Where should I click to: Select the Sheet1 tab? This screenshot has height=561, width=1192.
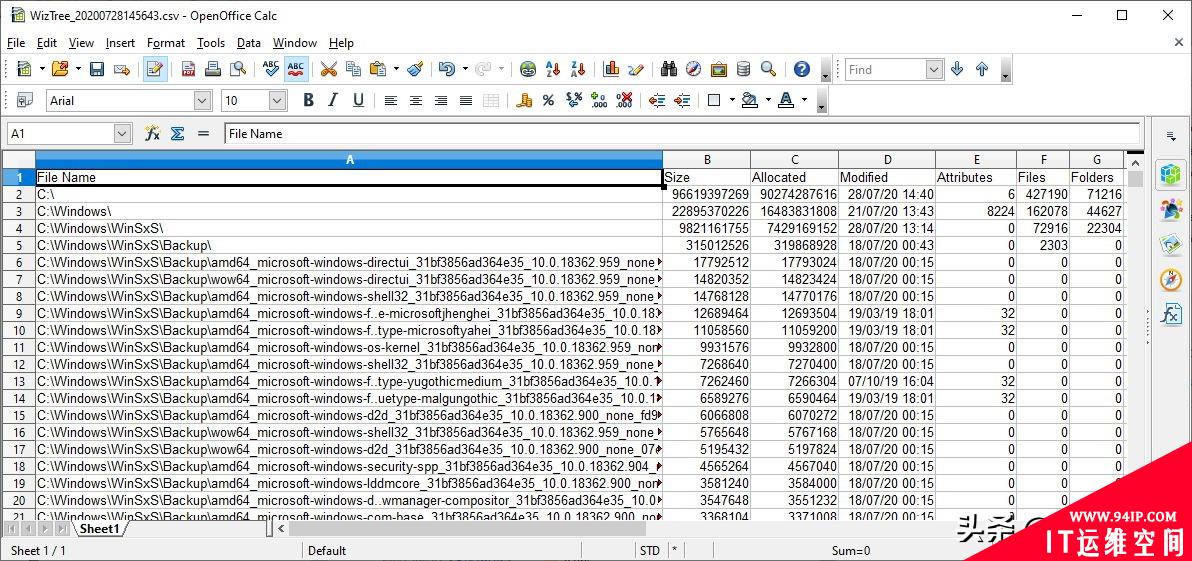[100, 528]
